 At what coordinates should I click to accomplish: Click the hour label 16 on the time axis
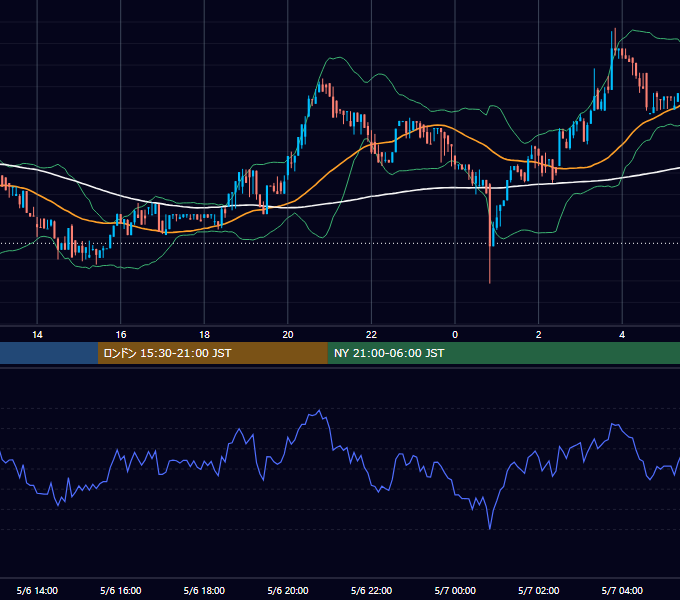(121, 335)
